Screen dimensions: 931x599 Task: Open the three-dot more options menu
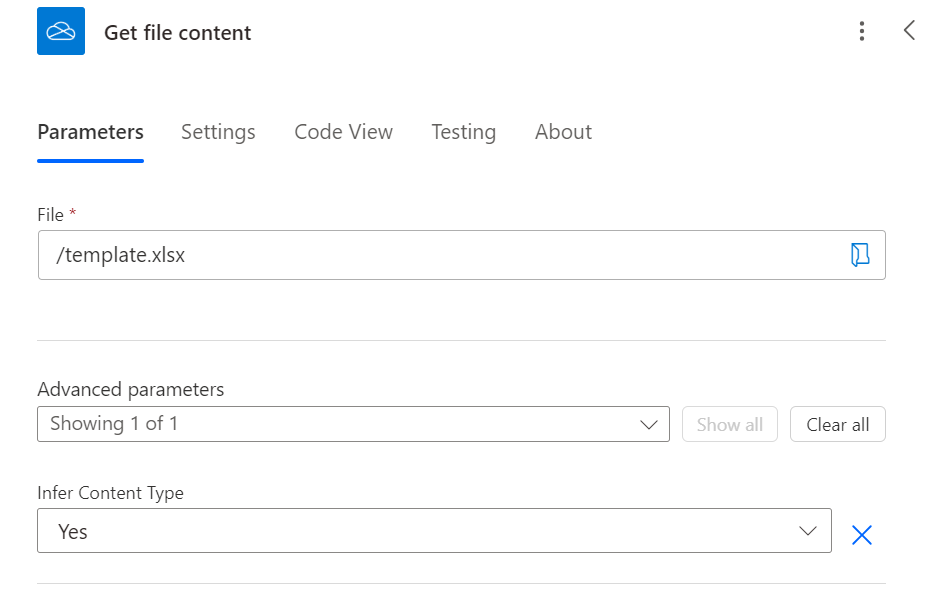862,32
